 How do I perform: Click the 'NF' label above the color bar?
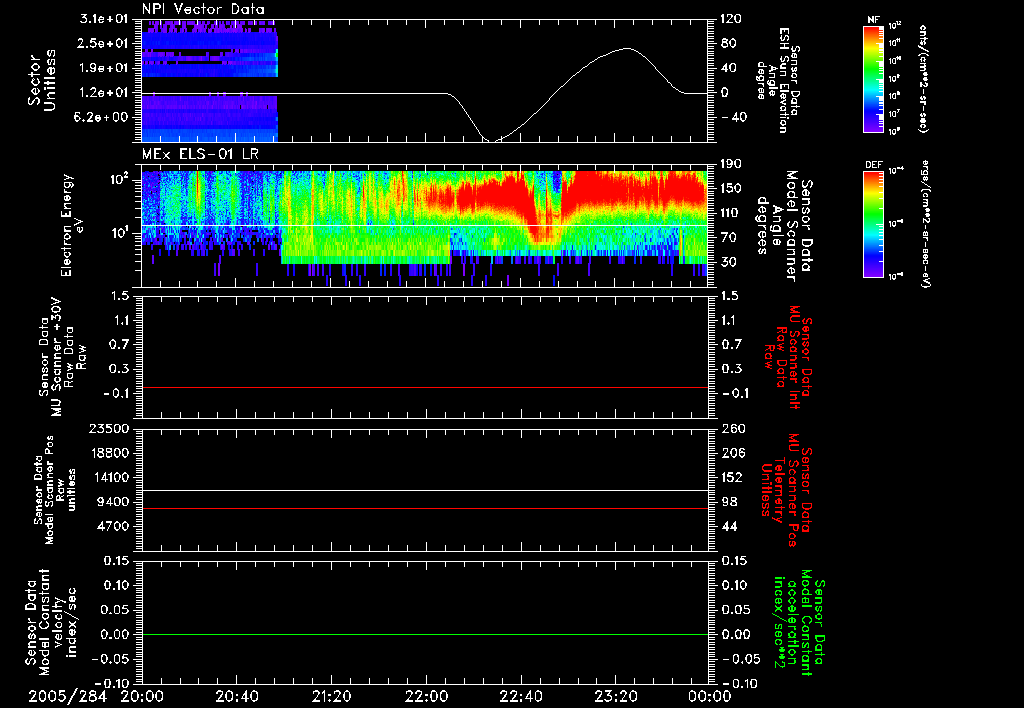tap(873, 20)
